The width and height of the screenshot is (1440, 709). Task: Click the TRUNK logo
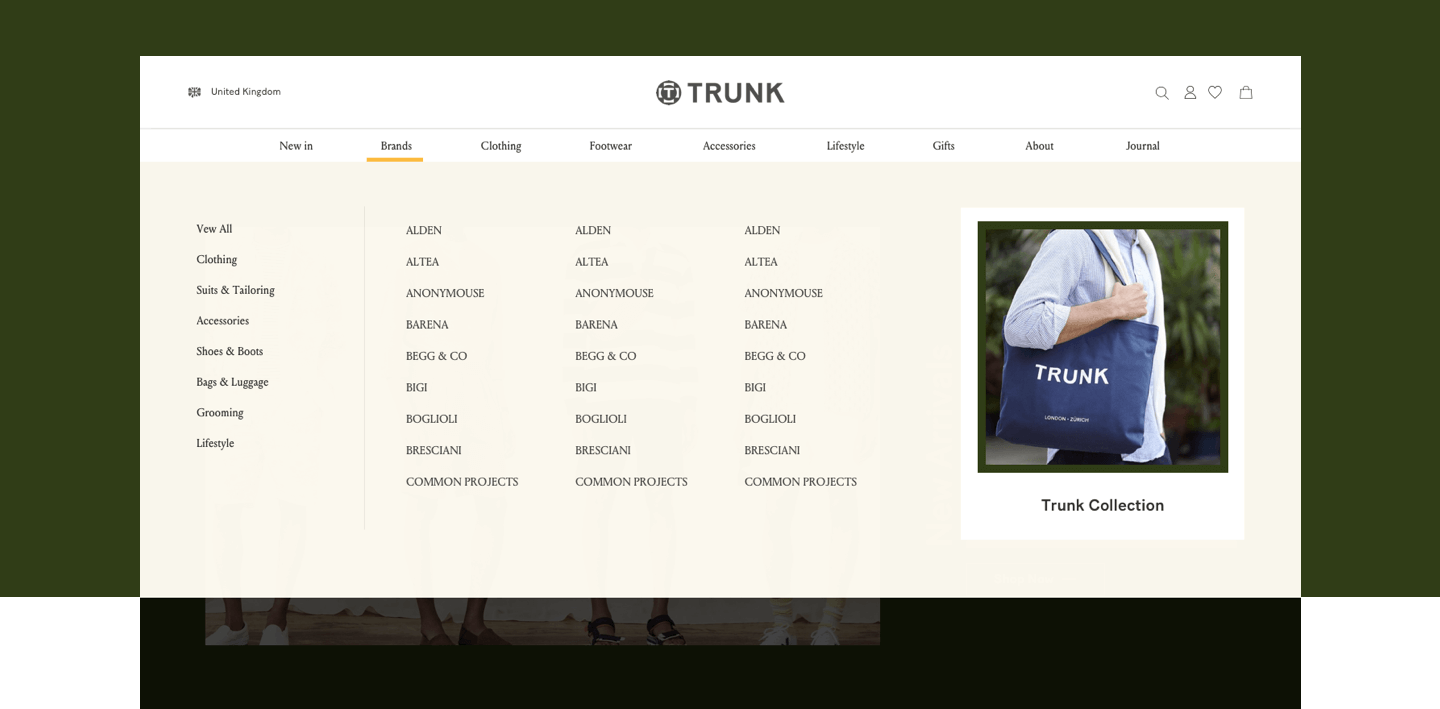click(720, 92)
